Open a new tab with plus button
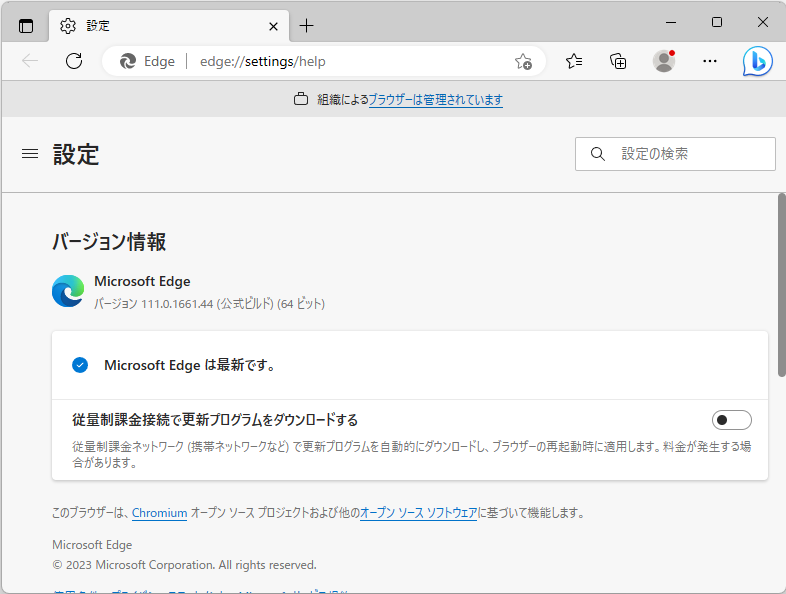 tap(306, 26)
